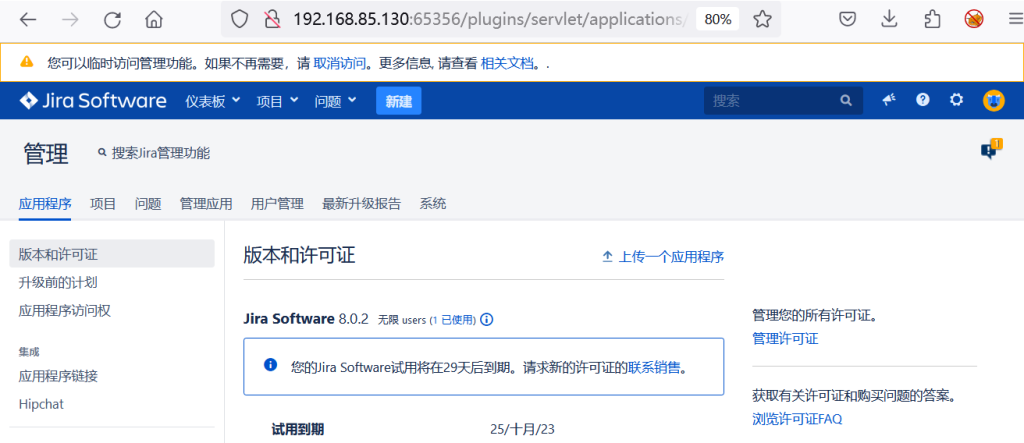Viewport: 1024px width, 443px height.
Task: Open 应用程序访问权 in the sidebar
Action: 65,311
